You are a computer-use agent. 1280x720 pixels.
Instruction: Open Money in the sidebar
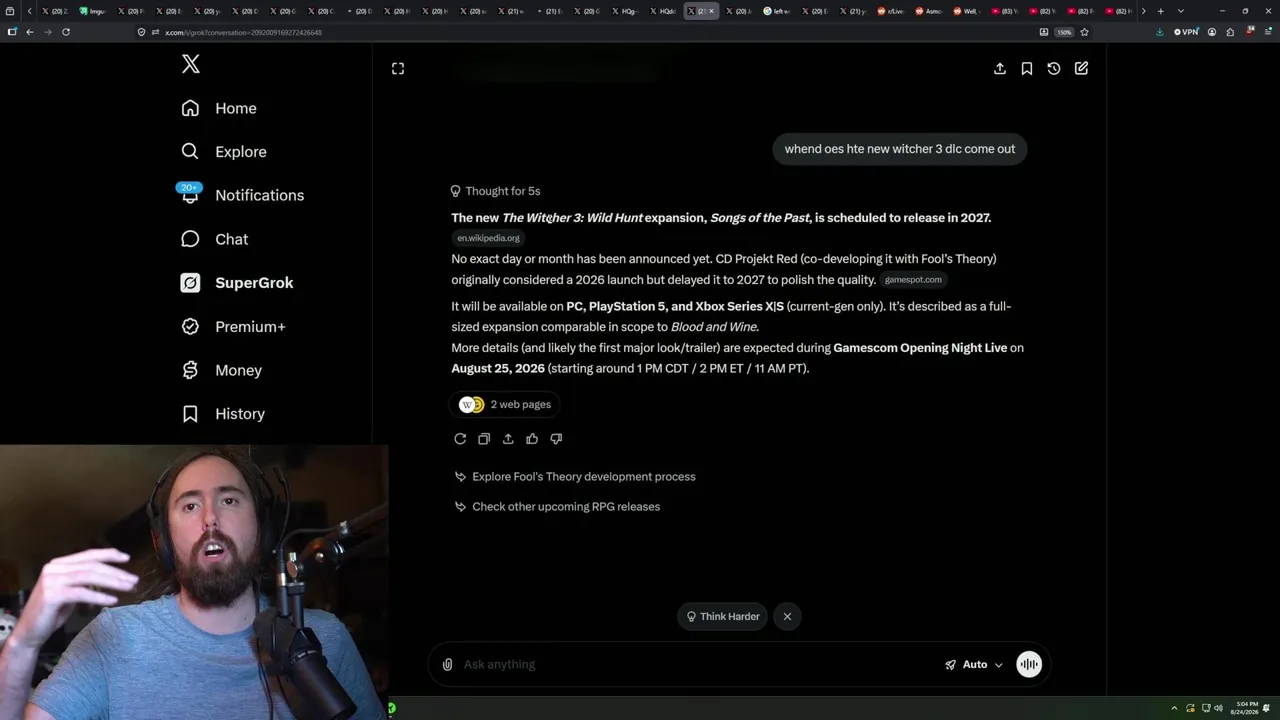tap(221, 370)
